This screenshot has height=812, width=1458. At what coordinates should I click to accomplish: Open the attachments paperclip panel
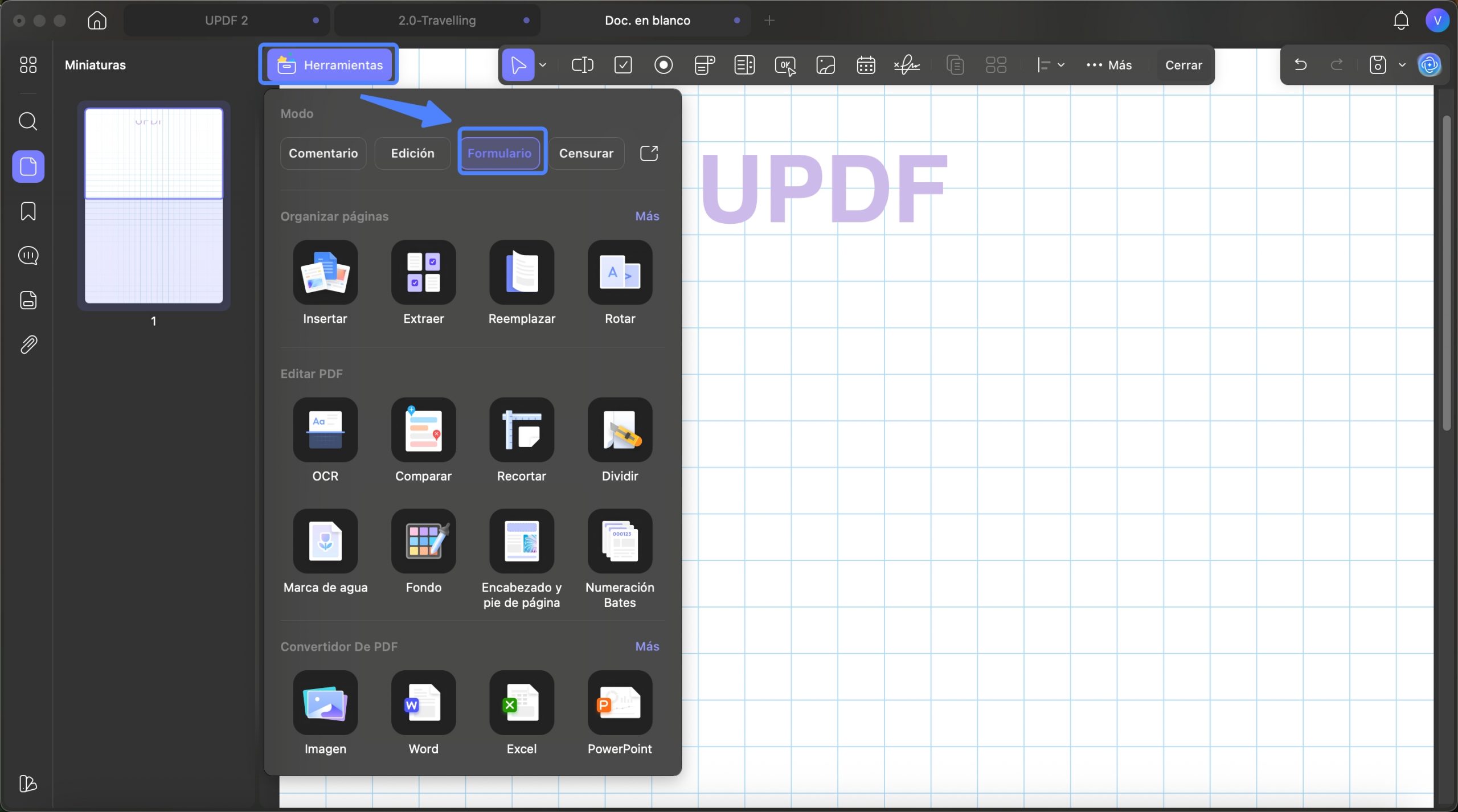28,345
